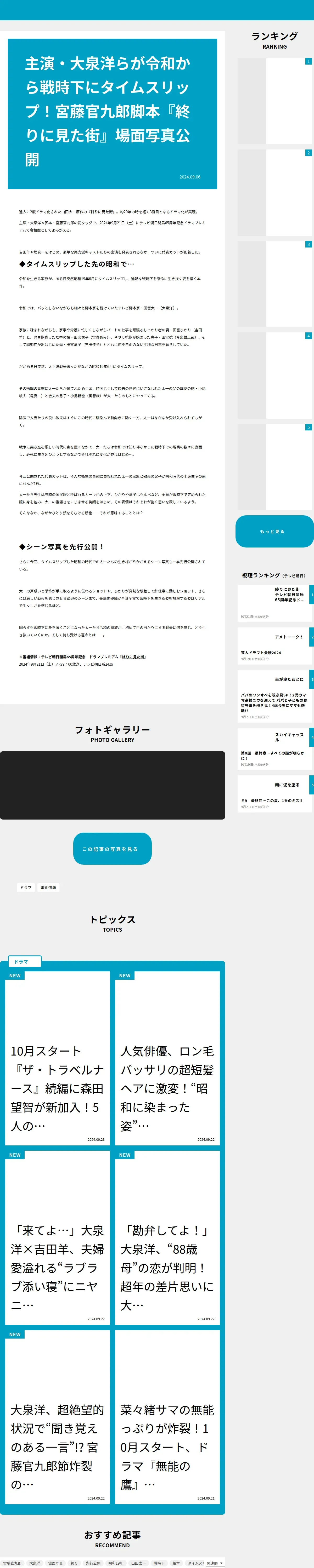Click the 場面写真 tag at bottom
Image resolution: width=314 pixels, height=1568 pixels.
click(x=55, y=1563)
